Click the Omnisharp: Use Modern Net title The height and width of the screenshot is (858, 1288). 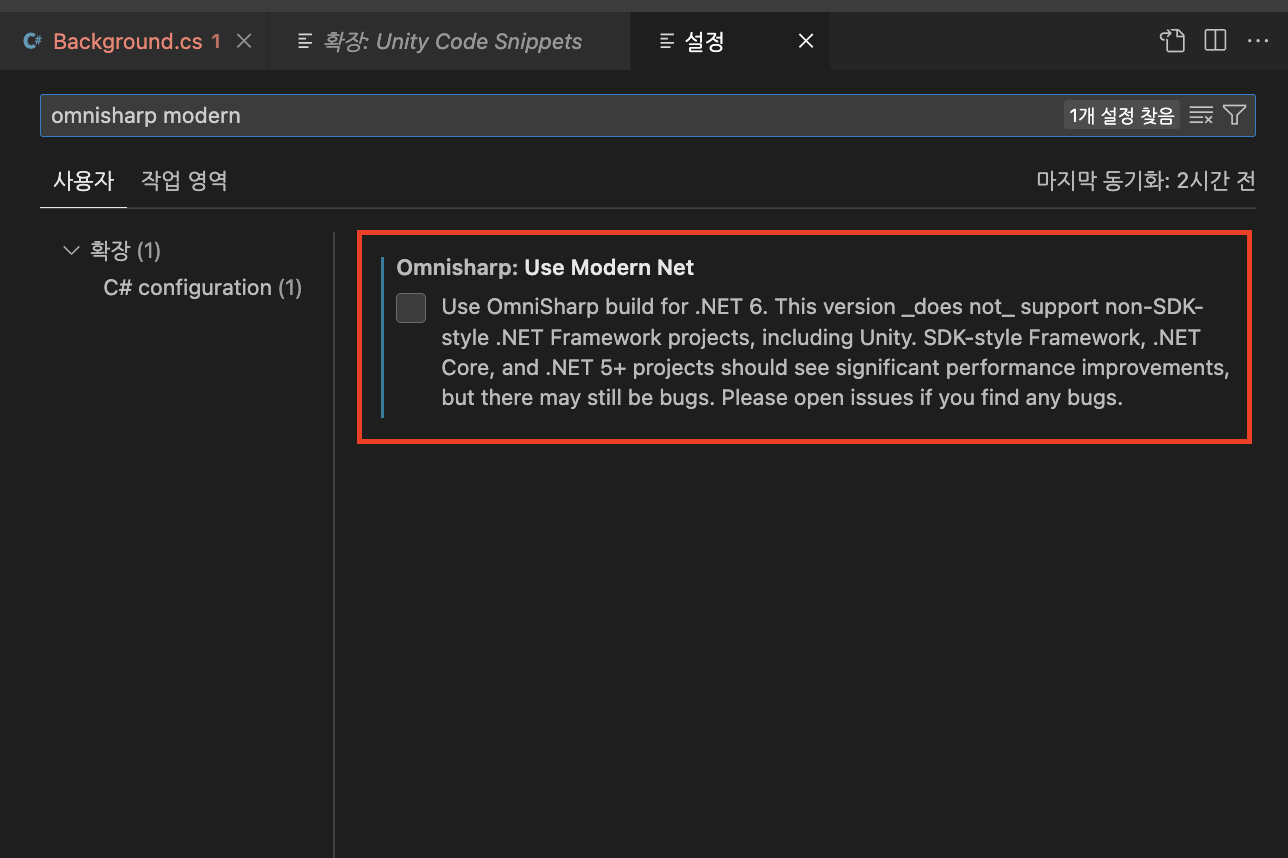coord(545,268)
